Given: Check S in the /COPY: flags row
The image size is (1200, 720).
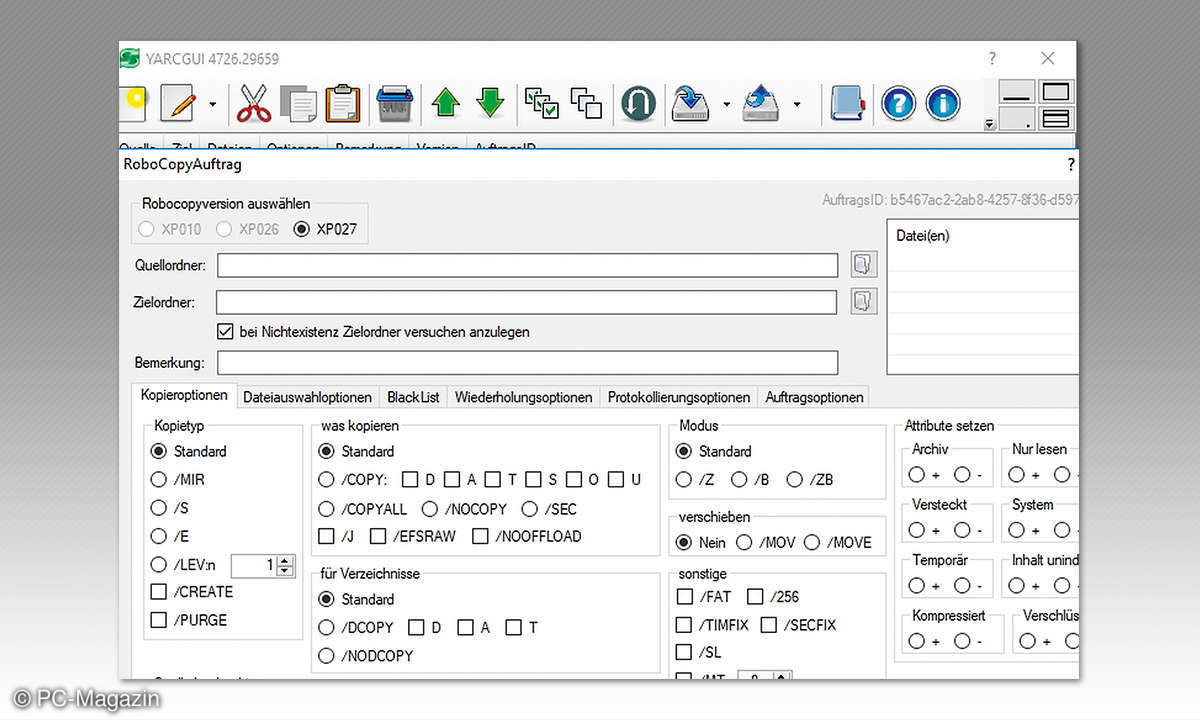Looking at the screenshot, I should pyautogui.click(x=533, y=480).
